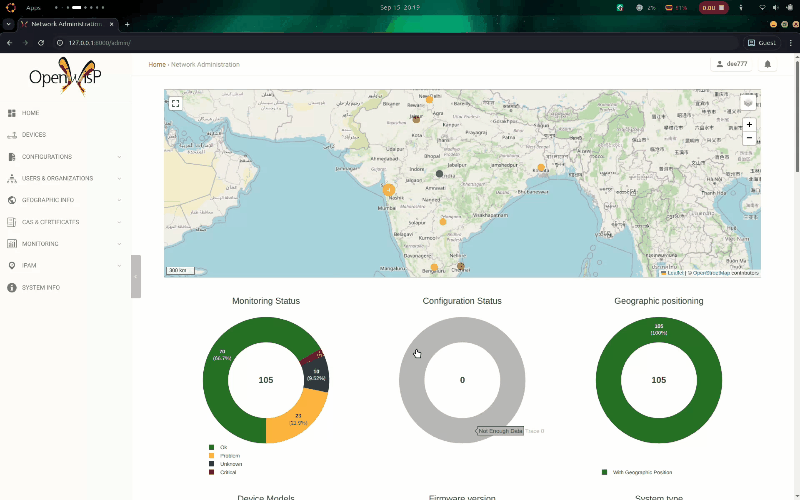Click the Users & Organizations icon
The height and width of the screenshot is (500, 800).
point(12,179)
